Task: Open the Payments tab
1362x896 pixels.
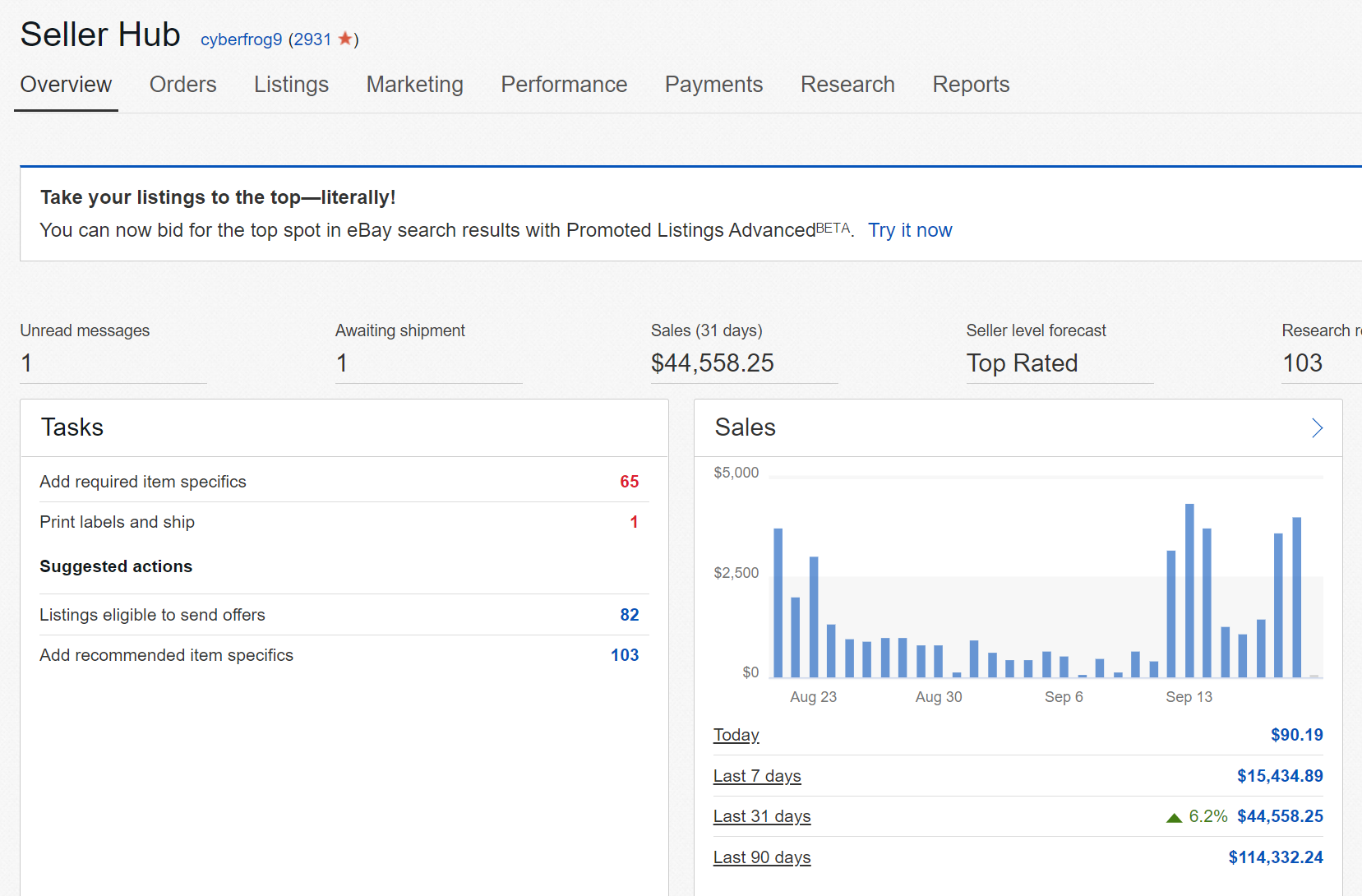Action: pos(713,85)
